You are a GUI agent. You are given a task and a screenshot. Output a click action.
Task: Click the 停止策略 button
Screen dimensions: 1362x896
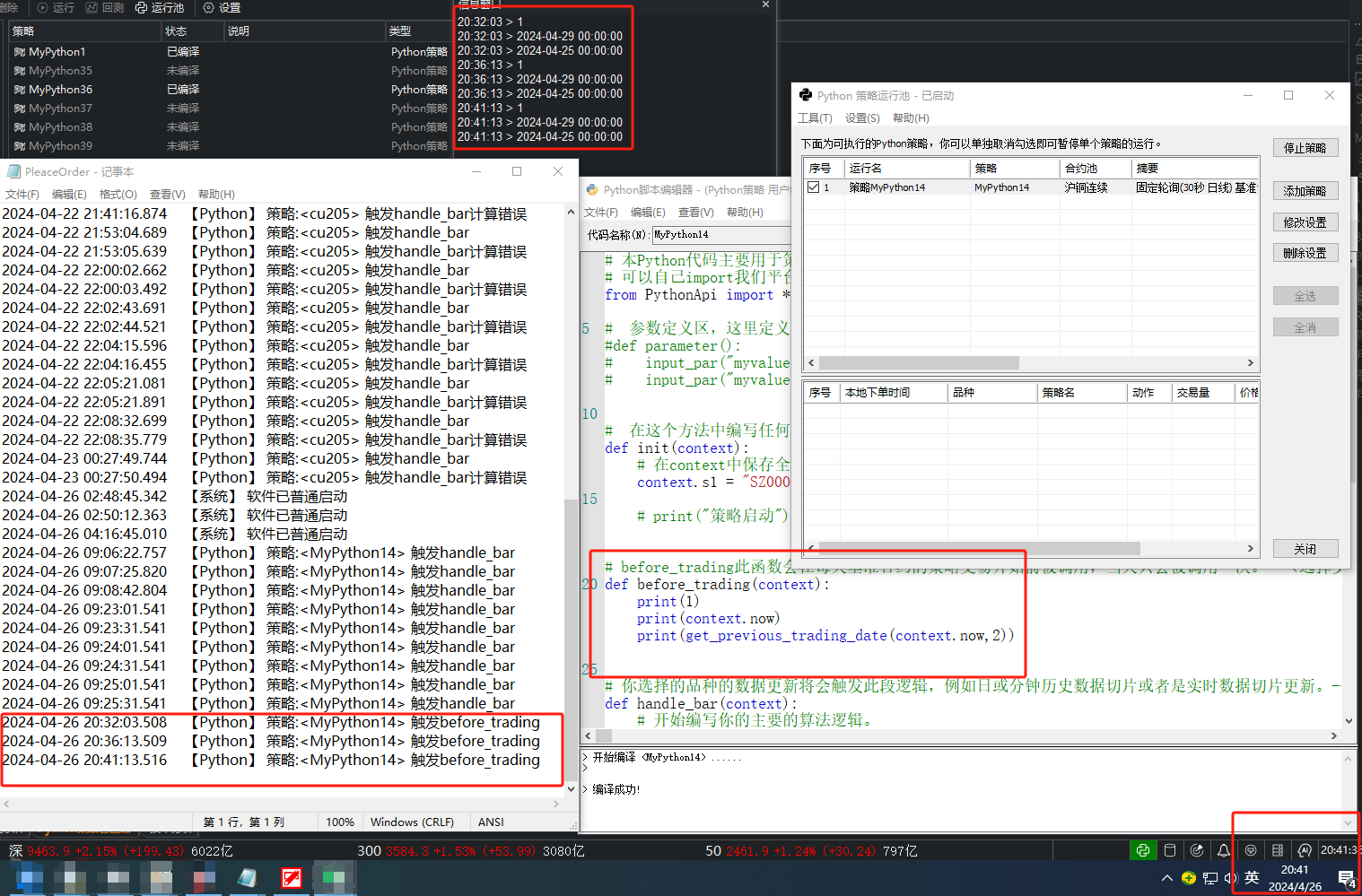pyautogui.click(x=1305, y=148)
